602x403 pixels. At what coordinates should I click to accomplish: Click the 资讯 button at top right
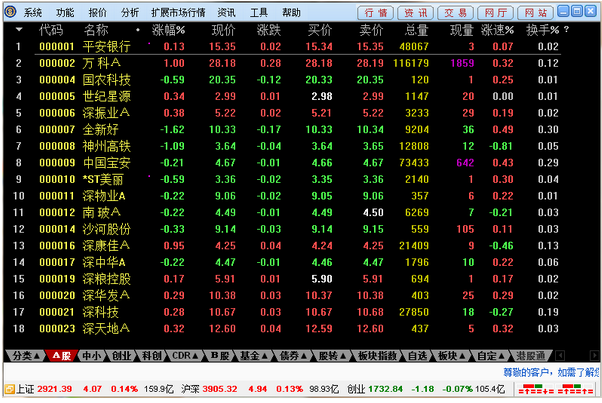[415, 13]
